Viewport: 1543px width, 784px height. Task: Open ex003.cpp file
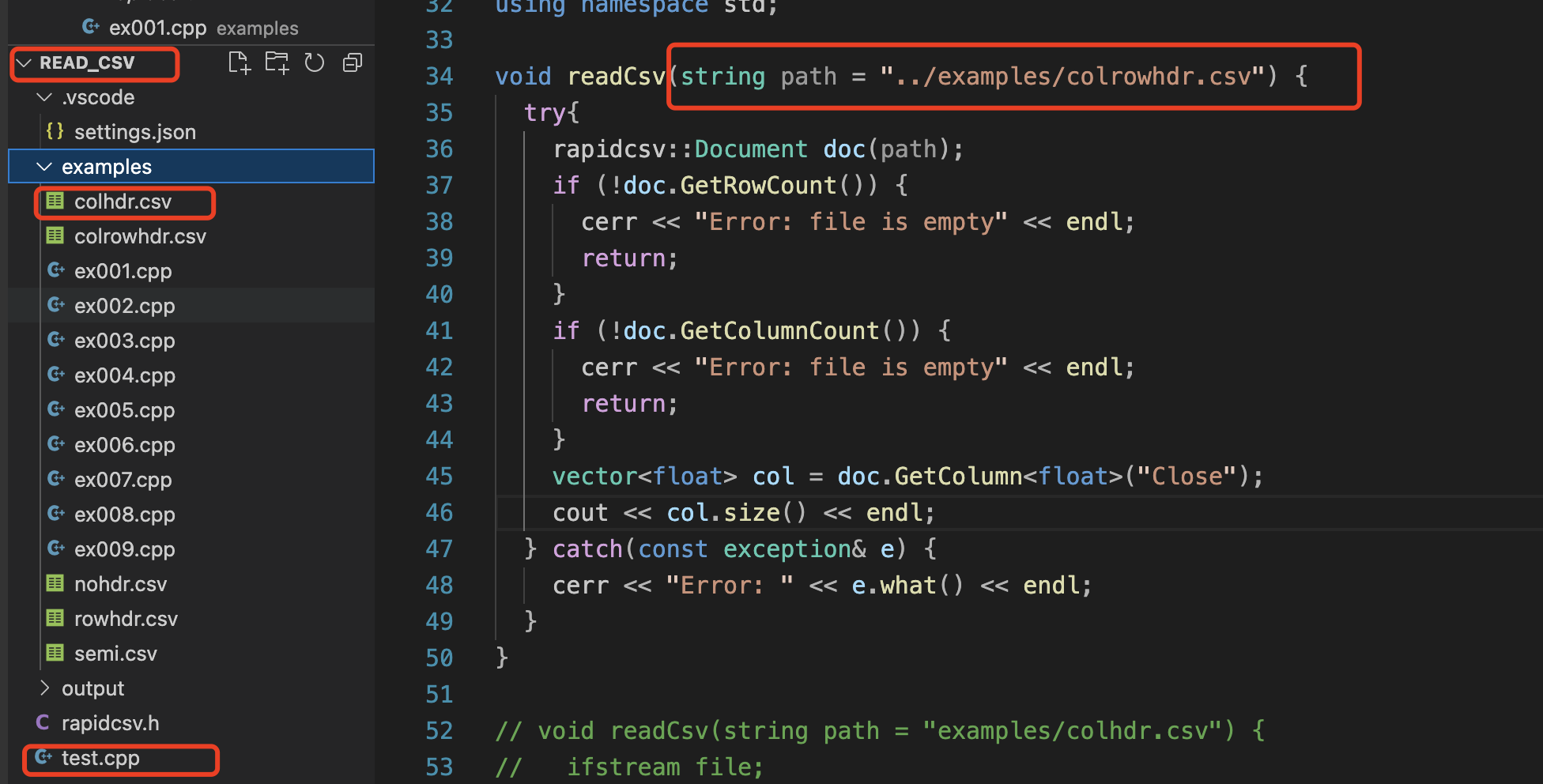coord(124,341)
